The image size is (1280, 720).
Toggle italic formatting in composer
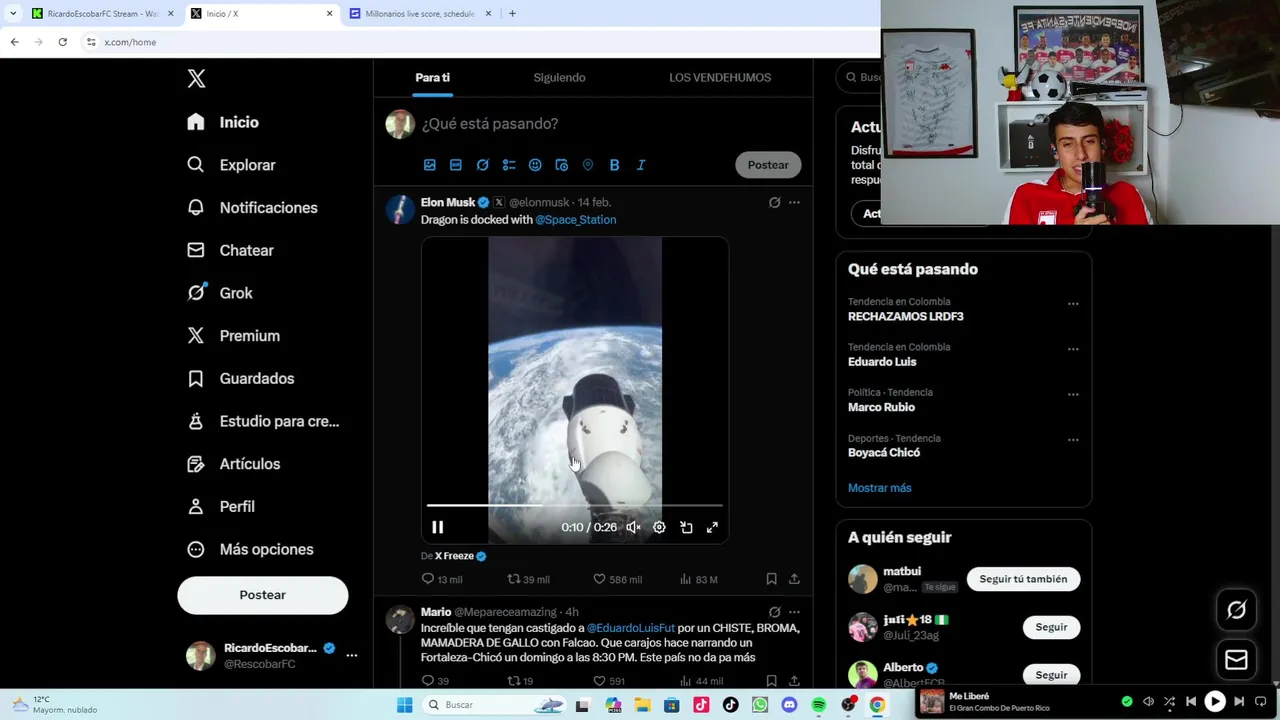641,165
